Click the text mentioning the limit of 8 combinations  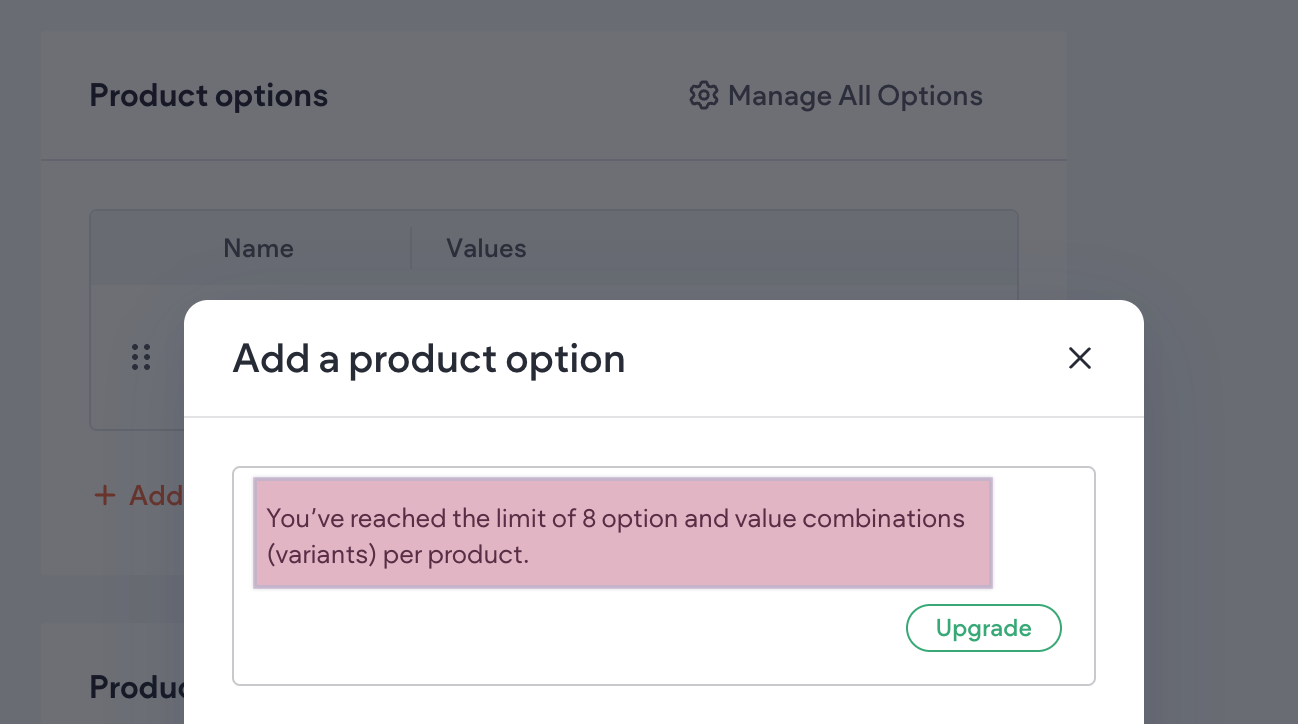coord(614,518)
